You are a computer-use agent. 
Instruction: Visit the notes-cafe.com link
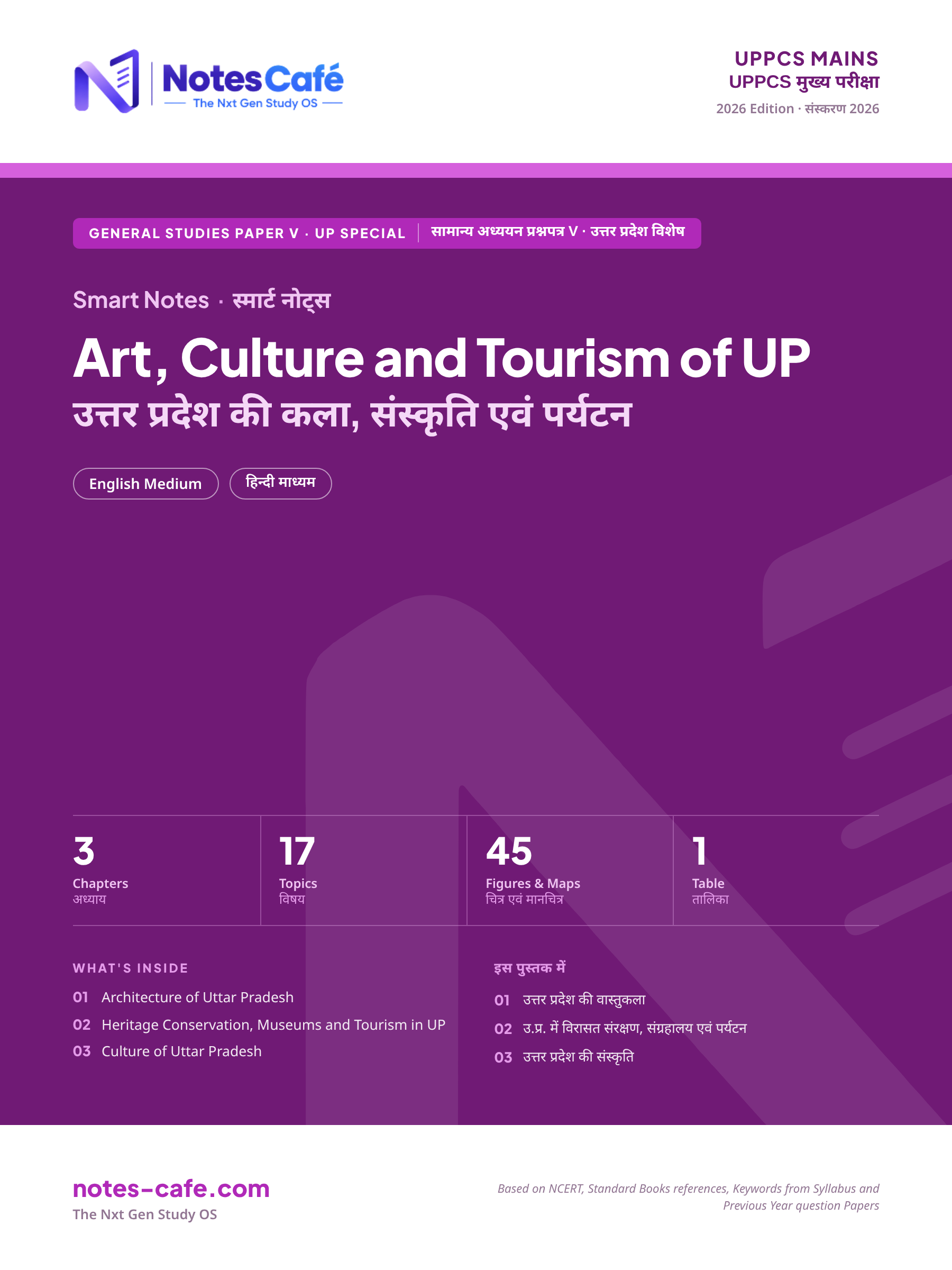[171, 1189]
